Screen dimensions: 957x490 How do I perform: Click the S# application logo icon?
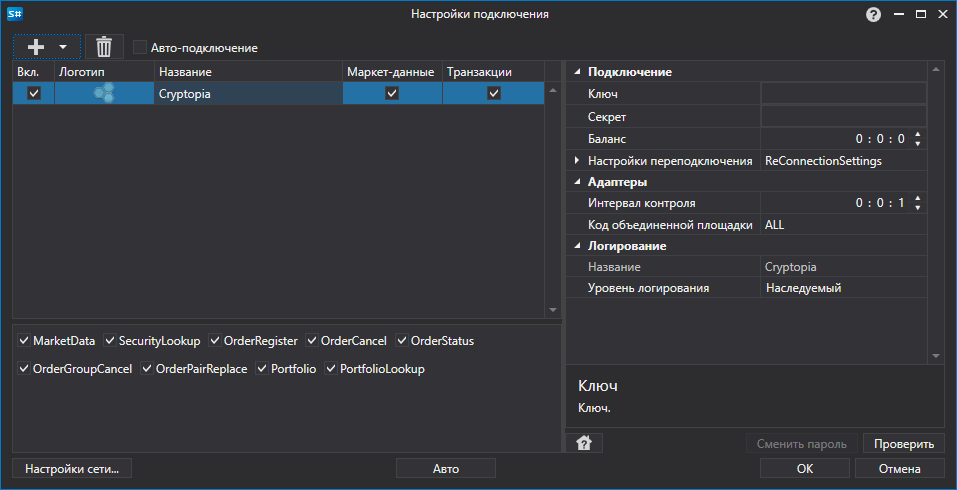[x=14, y=14]
